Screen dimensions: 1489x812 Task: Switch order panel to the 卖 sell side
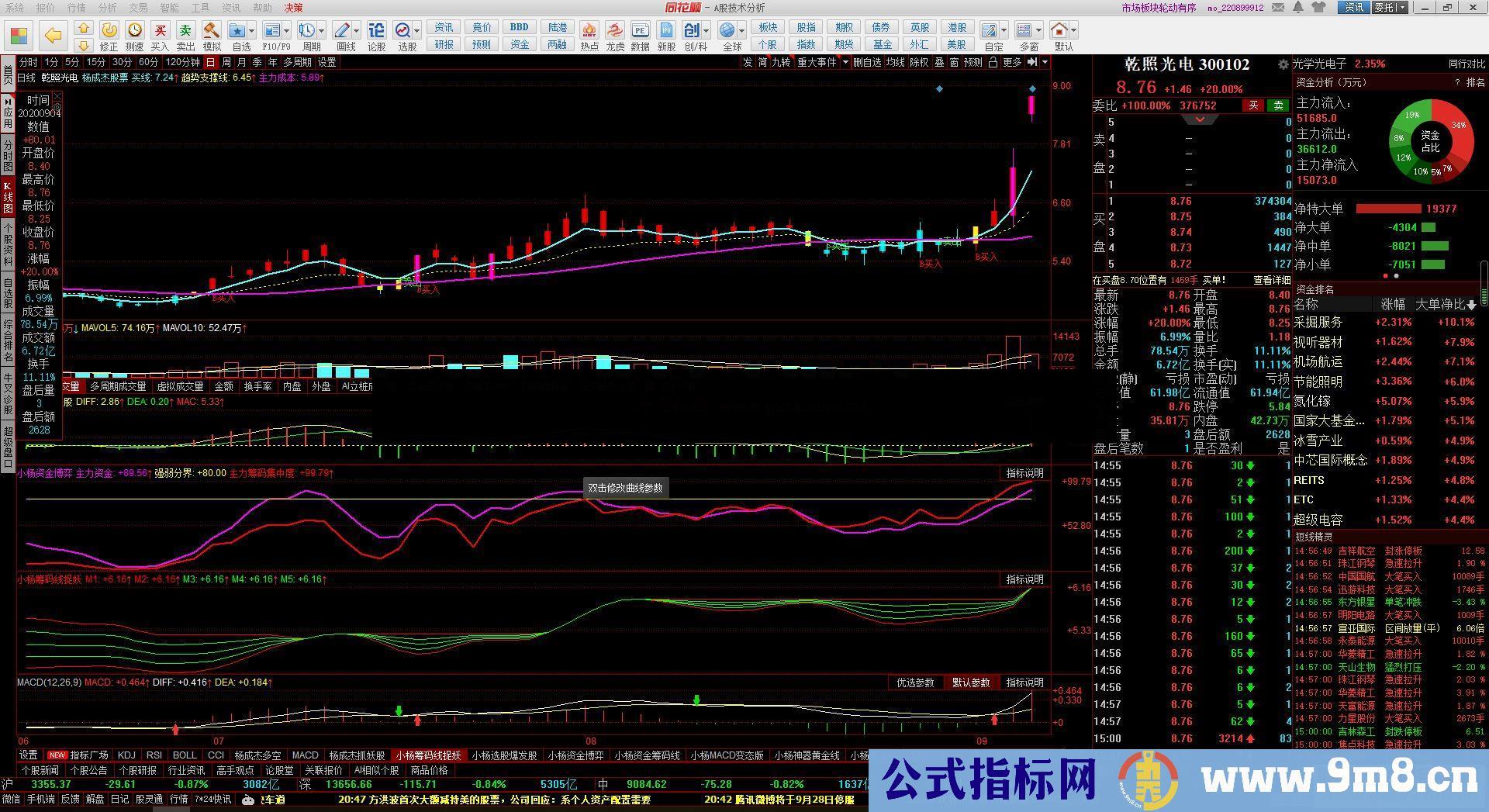coord(1277,105)
